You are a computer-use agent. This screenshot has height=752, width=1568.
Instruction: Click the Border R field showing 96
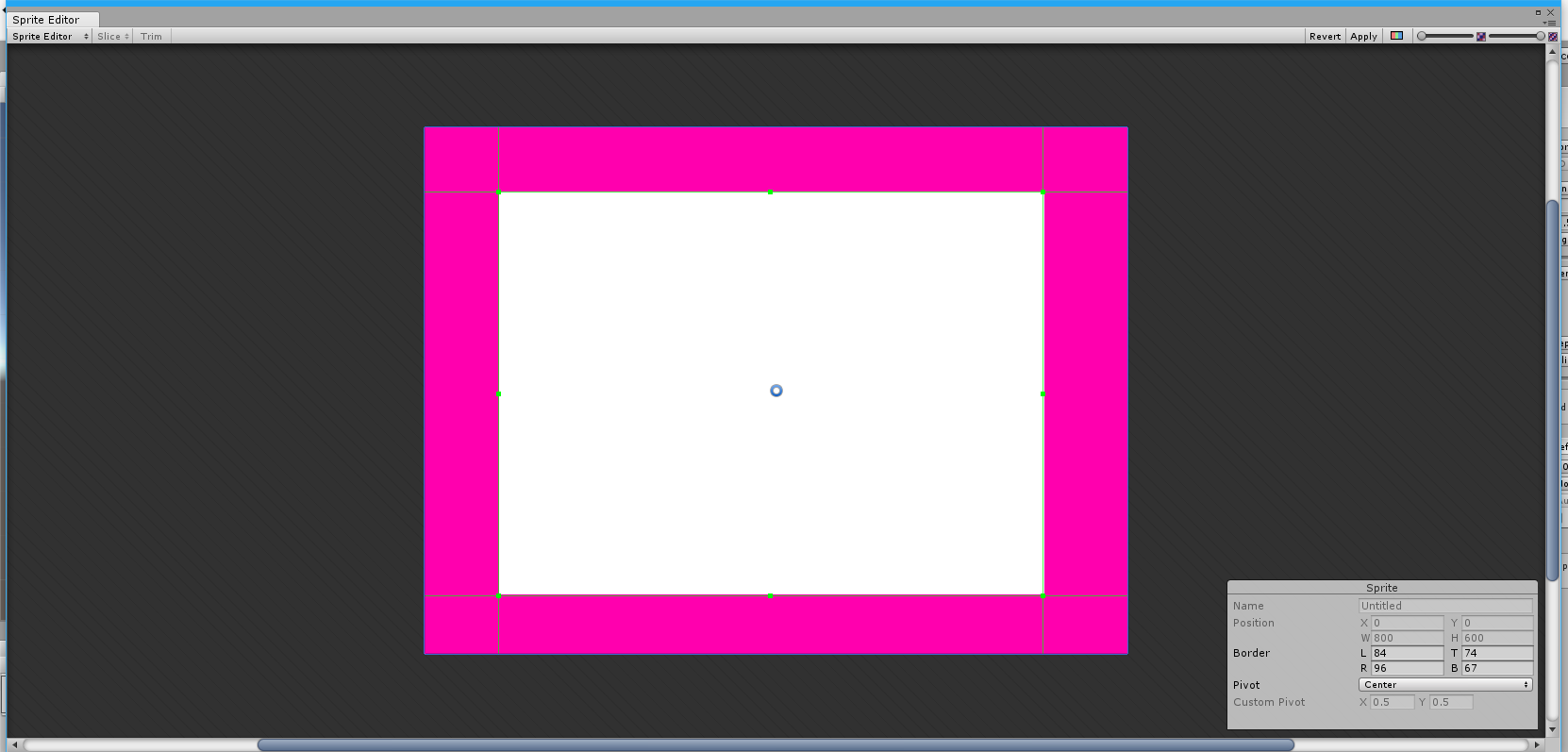1407,668
